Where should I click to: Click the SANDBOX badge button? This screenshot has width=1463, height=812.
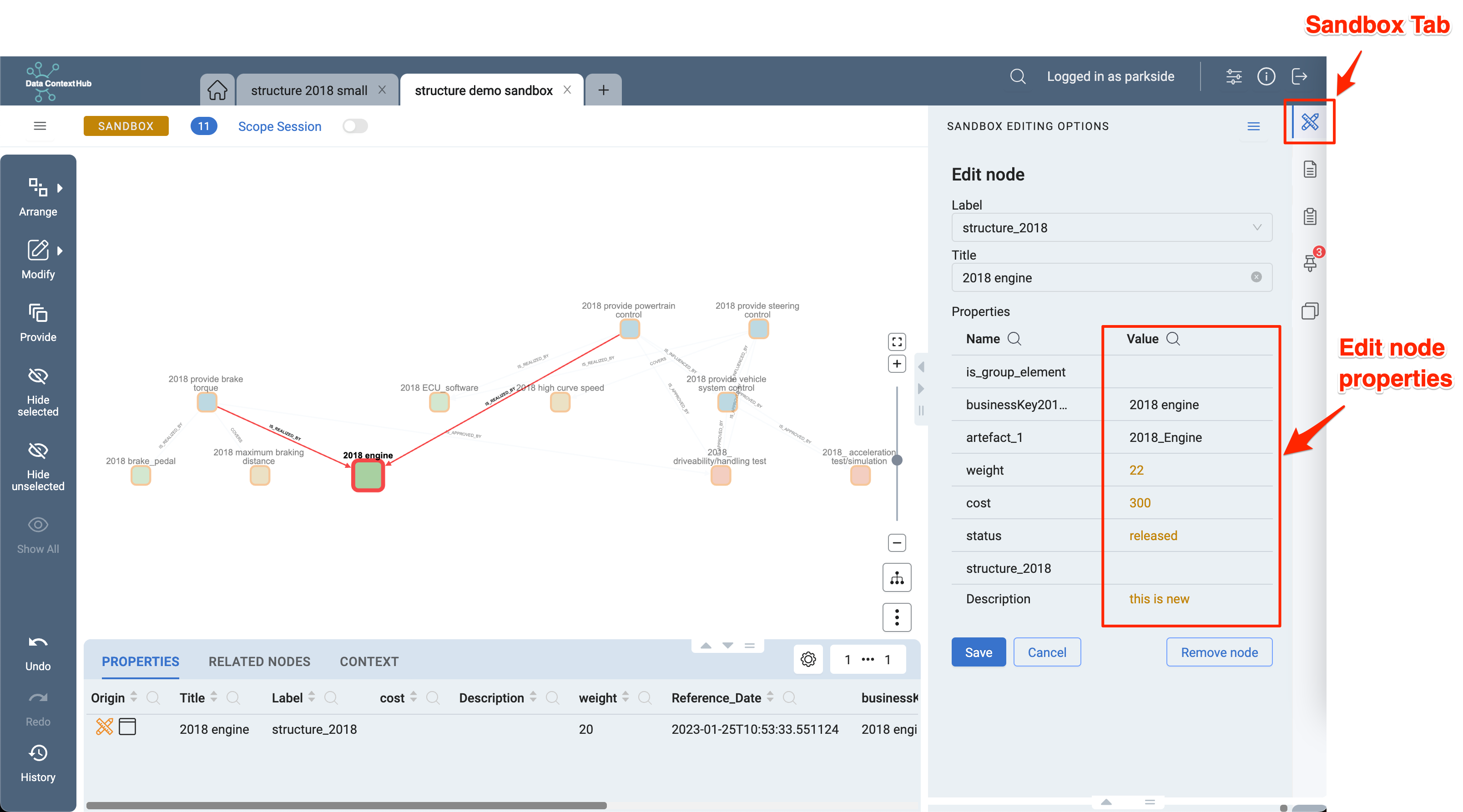[x=126, y=126]
